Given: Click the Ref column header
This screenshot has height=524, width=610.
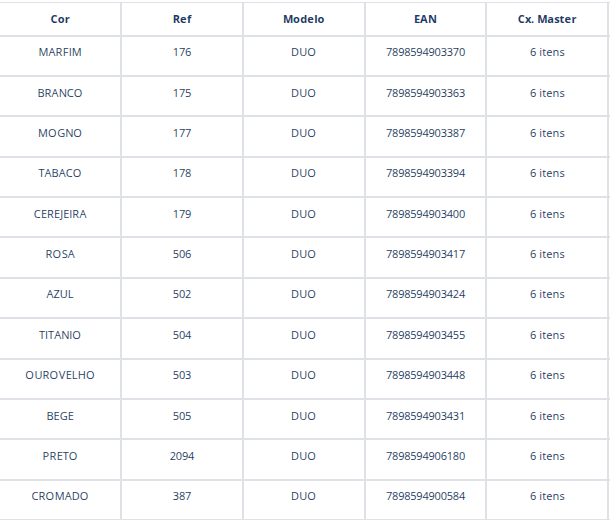Looking at the screenshot, I should [x=182, y=19].
